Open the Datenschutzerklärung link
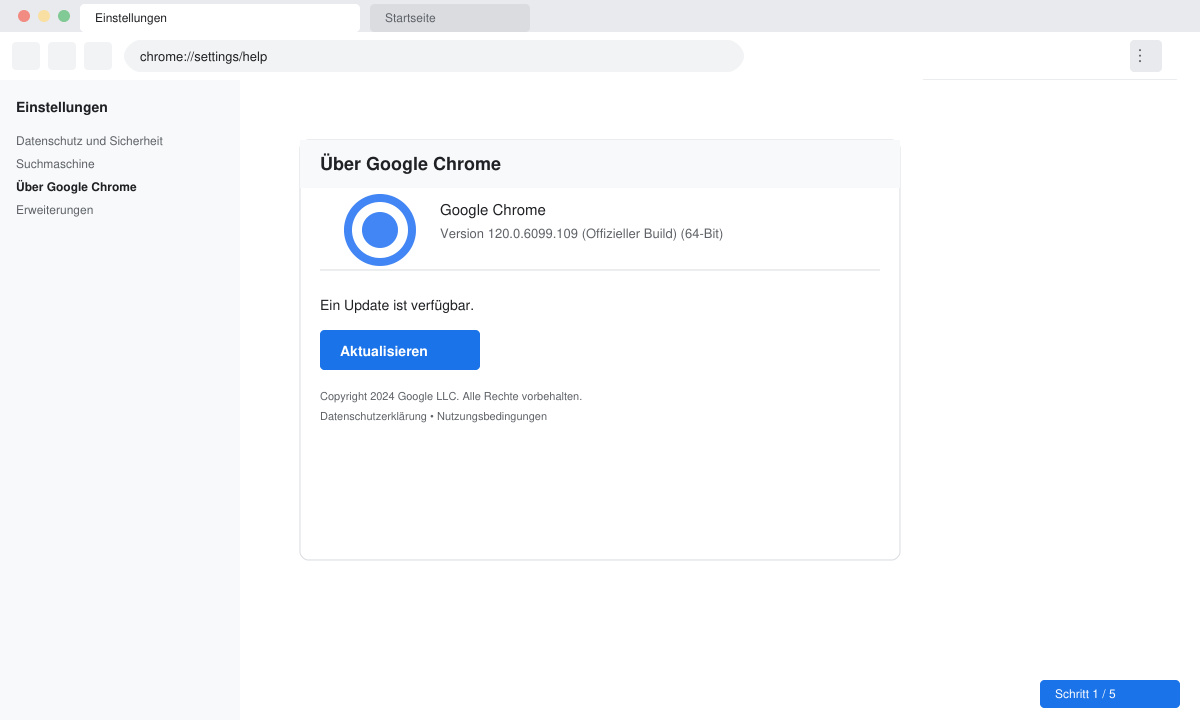The image size is (1200, 720). coord(373,416)
